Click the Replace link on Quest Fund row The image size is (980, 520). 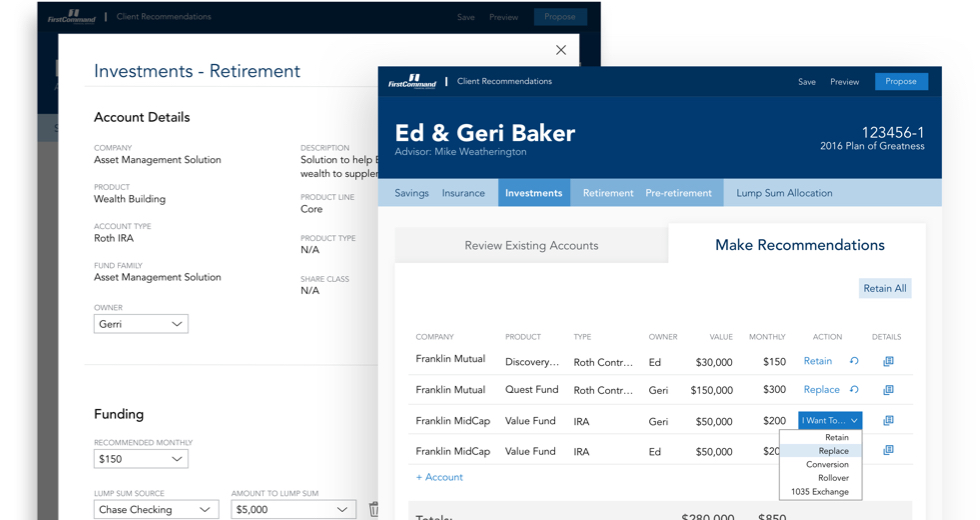tap(821, 389)
